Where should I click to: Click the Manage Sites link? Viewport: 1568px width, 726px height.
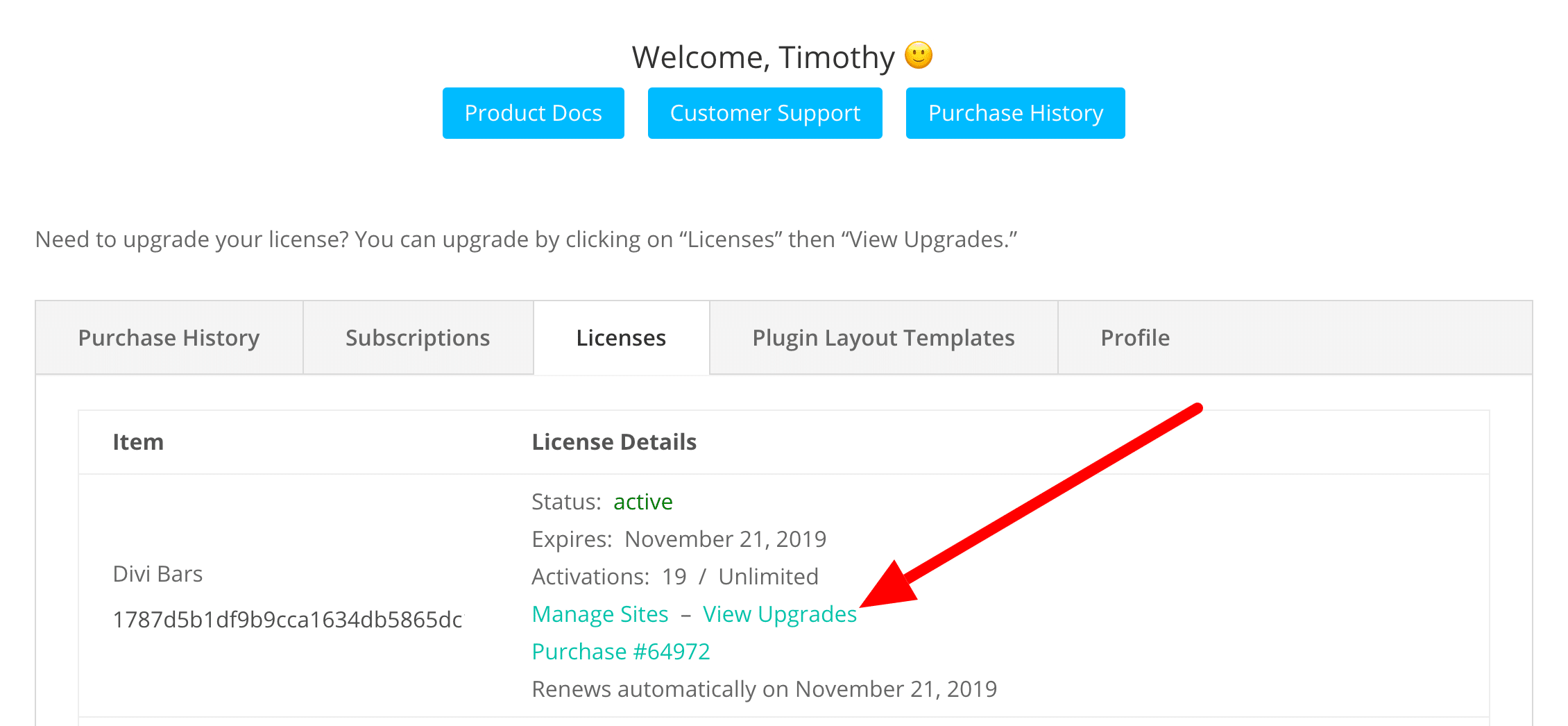(x=599, y=614)
